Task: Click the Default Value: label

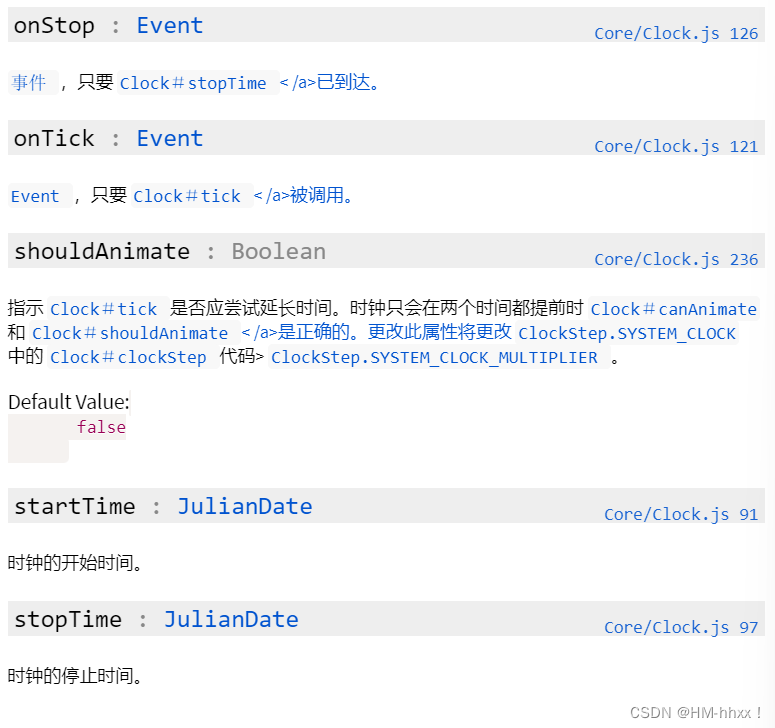Action: tap(69, 402)
